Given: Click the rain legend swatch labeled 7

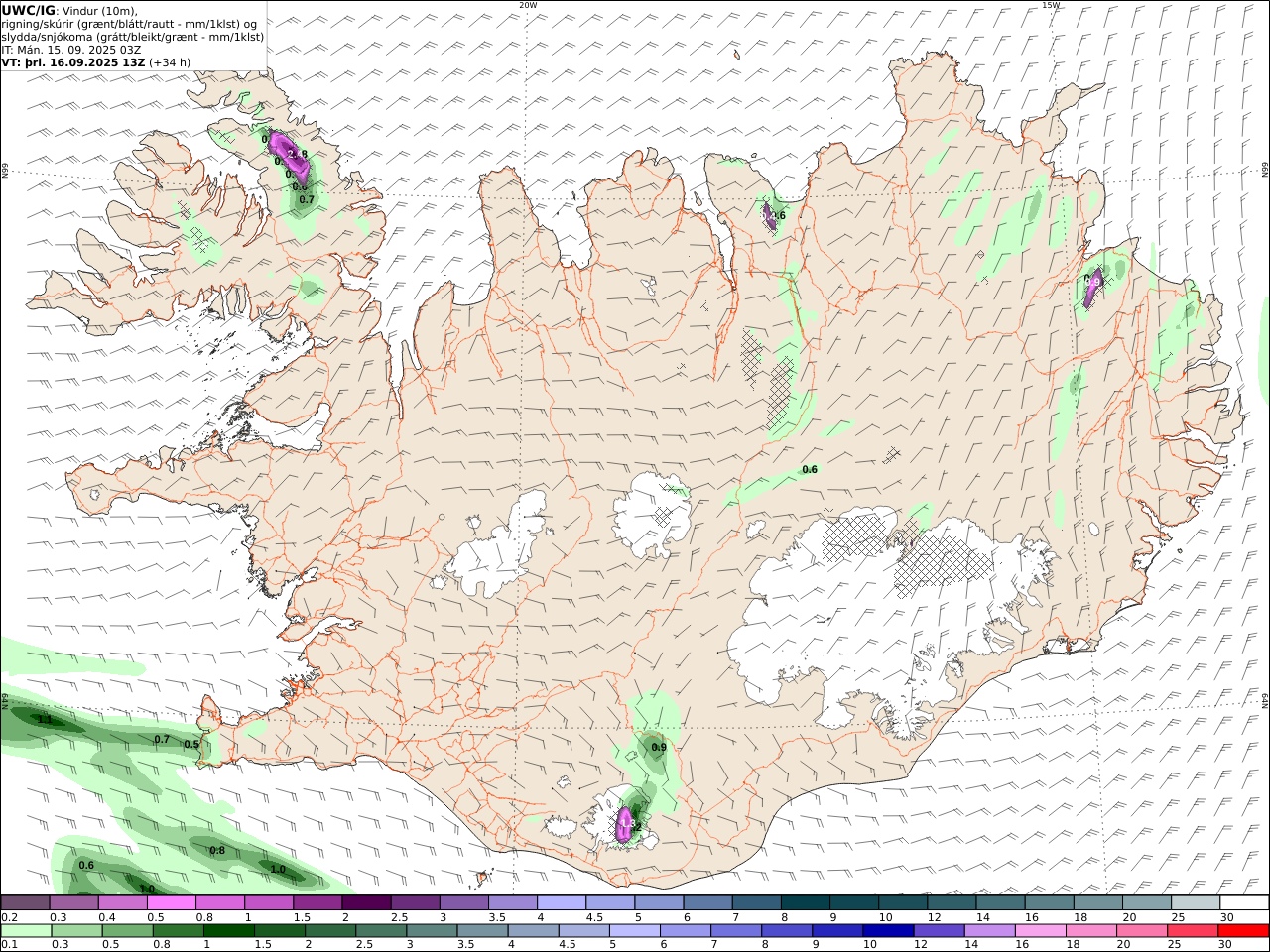Looking at the screenshot, I should [734, 931].
